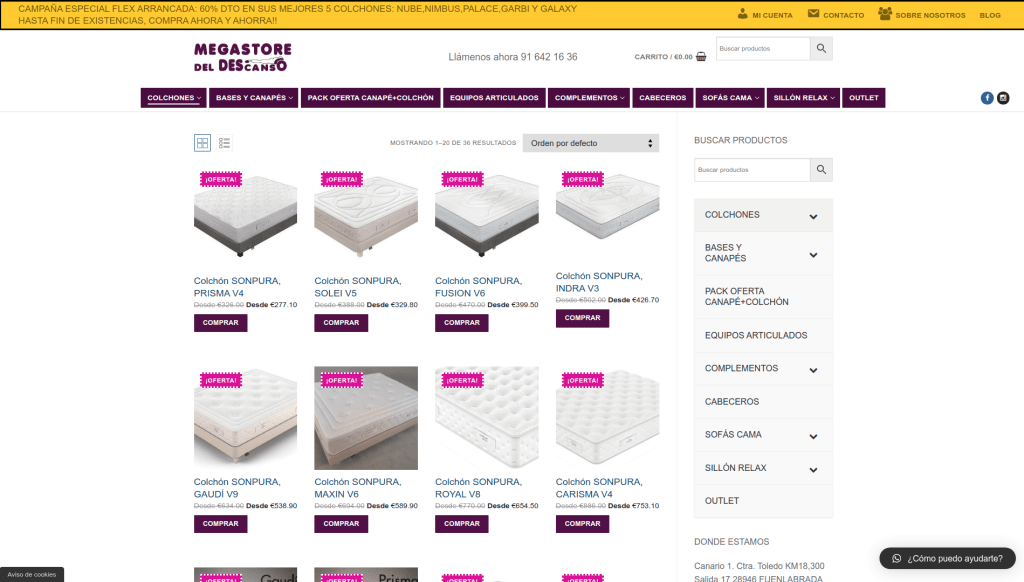This screenshot has width=1024, height=582.
Task: Switch to grid view layout
Action: [x=202, y=143]
